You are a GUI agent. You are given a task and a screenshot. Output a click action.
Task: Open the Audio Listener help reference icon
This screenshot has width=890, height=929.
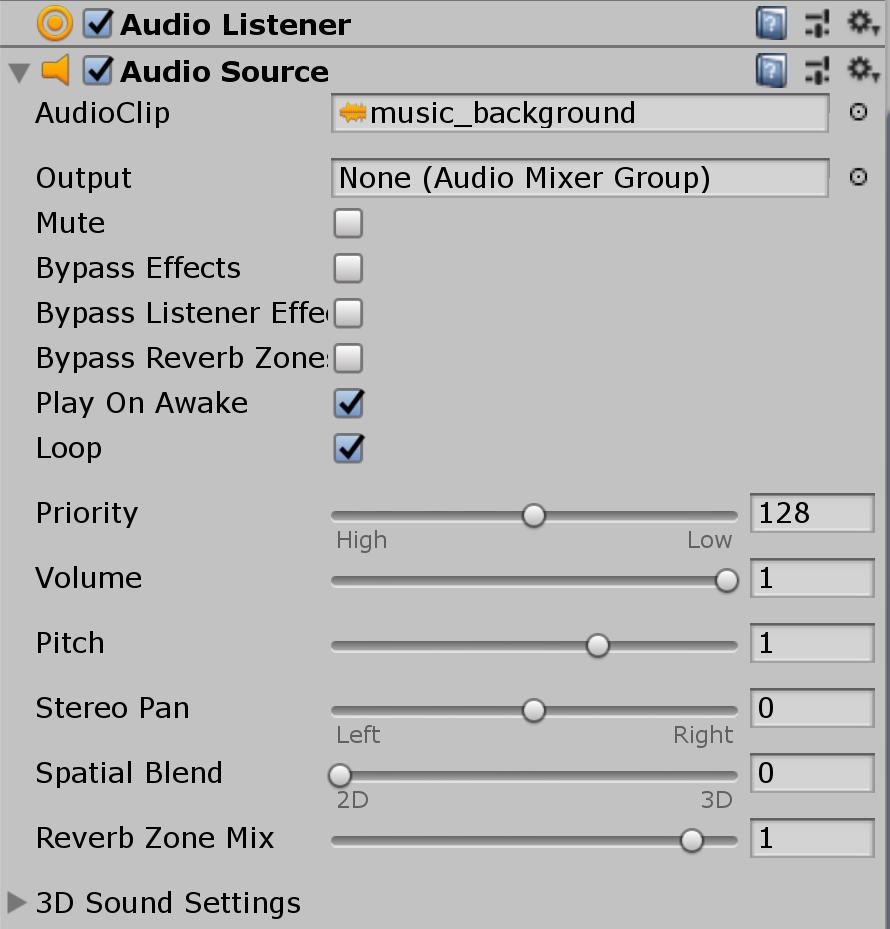[771, 24]
